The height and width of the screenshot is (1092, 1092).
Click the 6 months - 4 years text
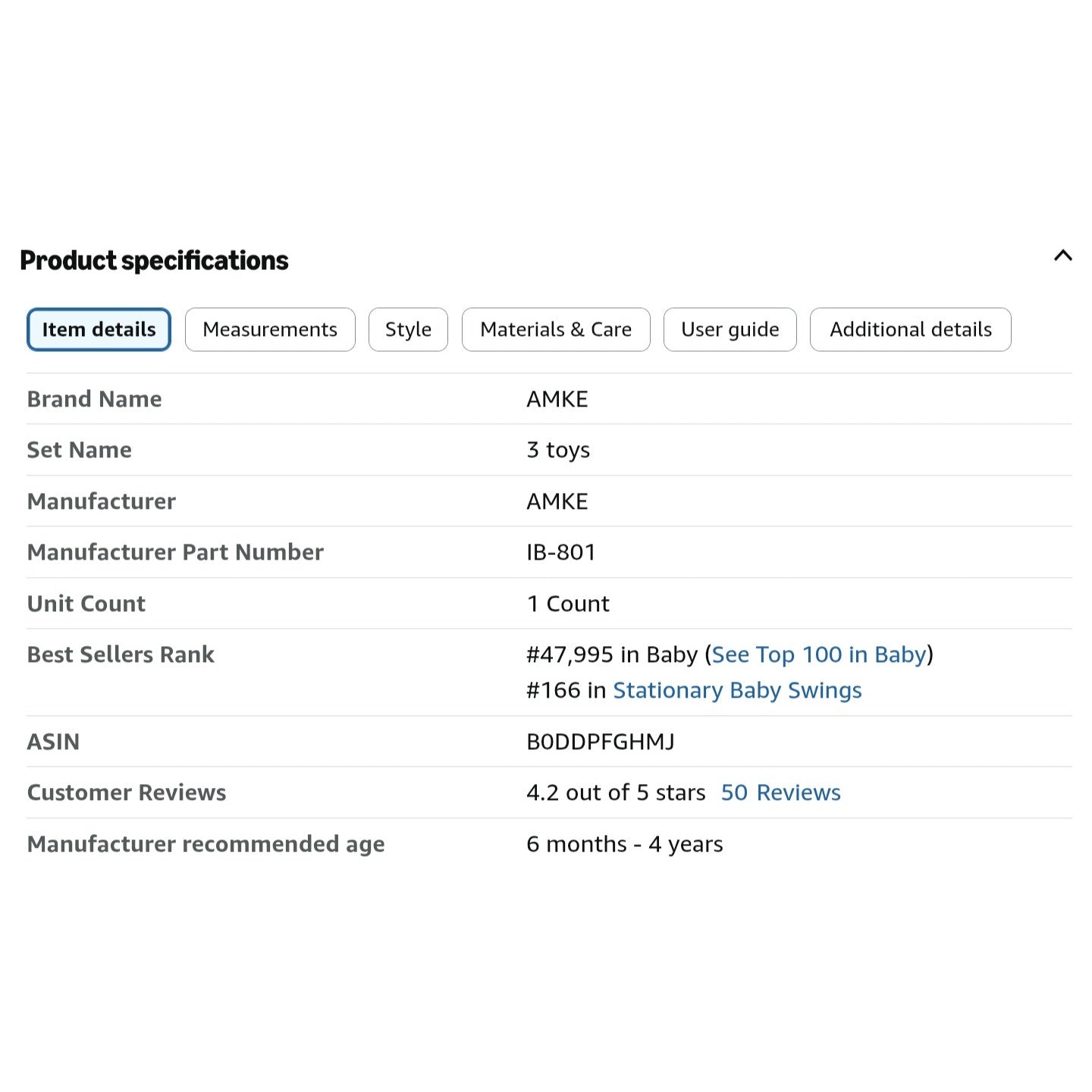(x=625, y=844)
